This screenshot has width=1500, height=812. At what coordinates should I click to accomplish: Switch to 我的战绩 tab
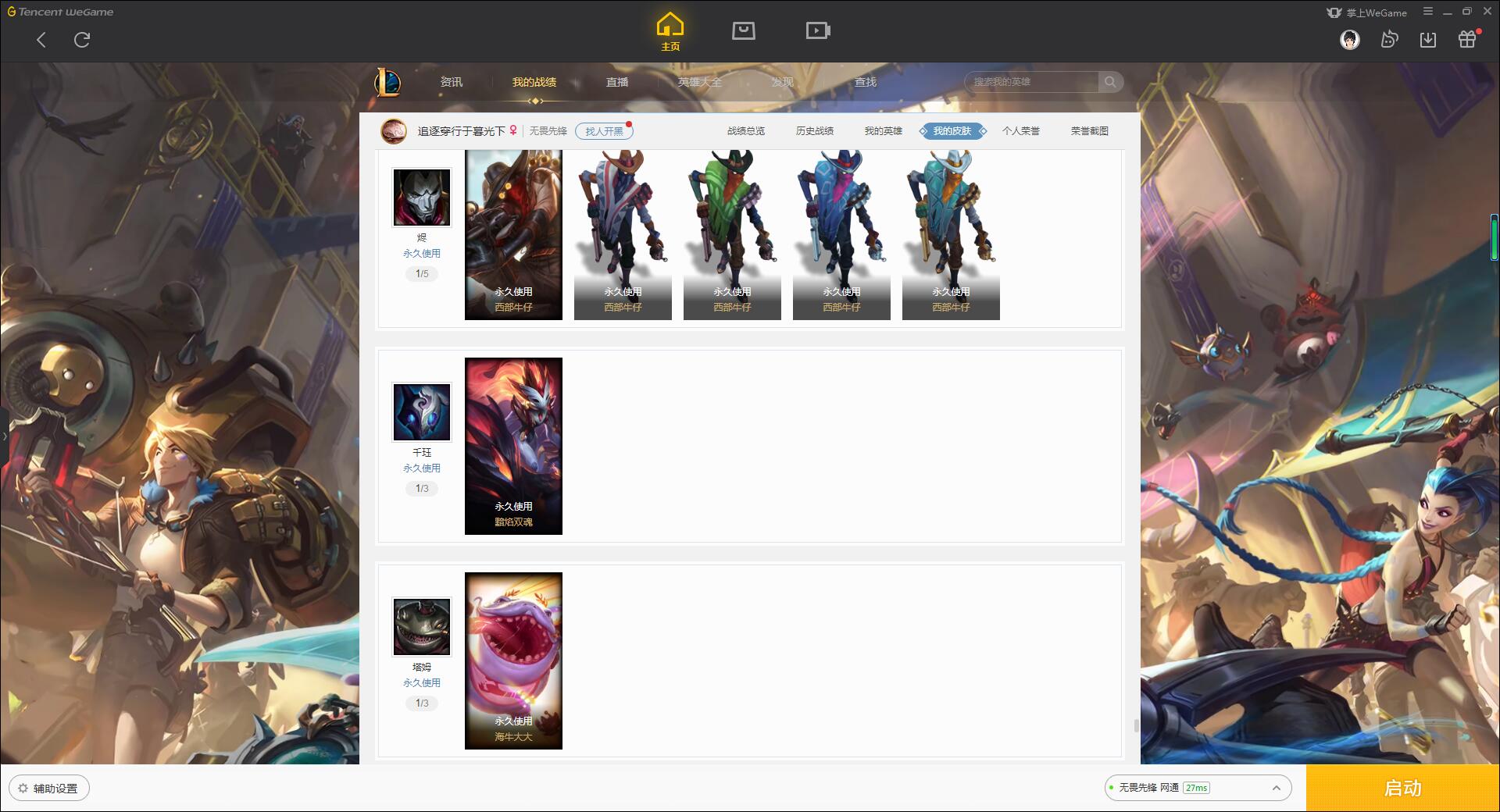534,82
